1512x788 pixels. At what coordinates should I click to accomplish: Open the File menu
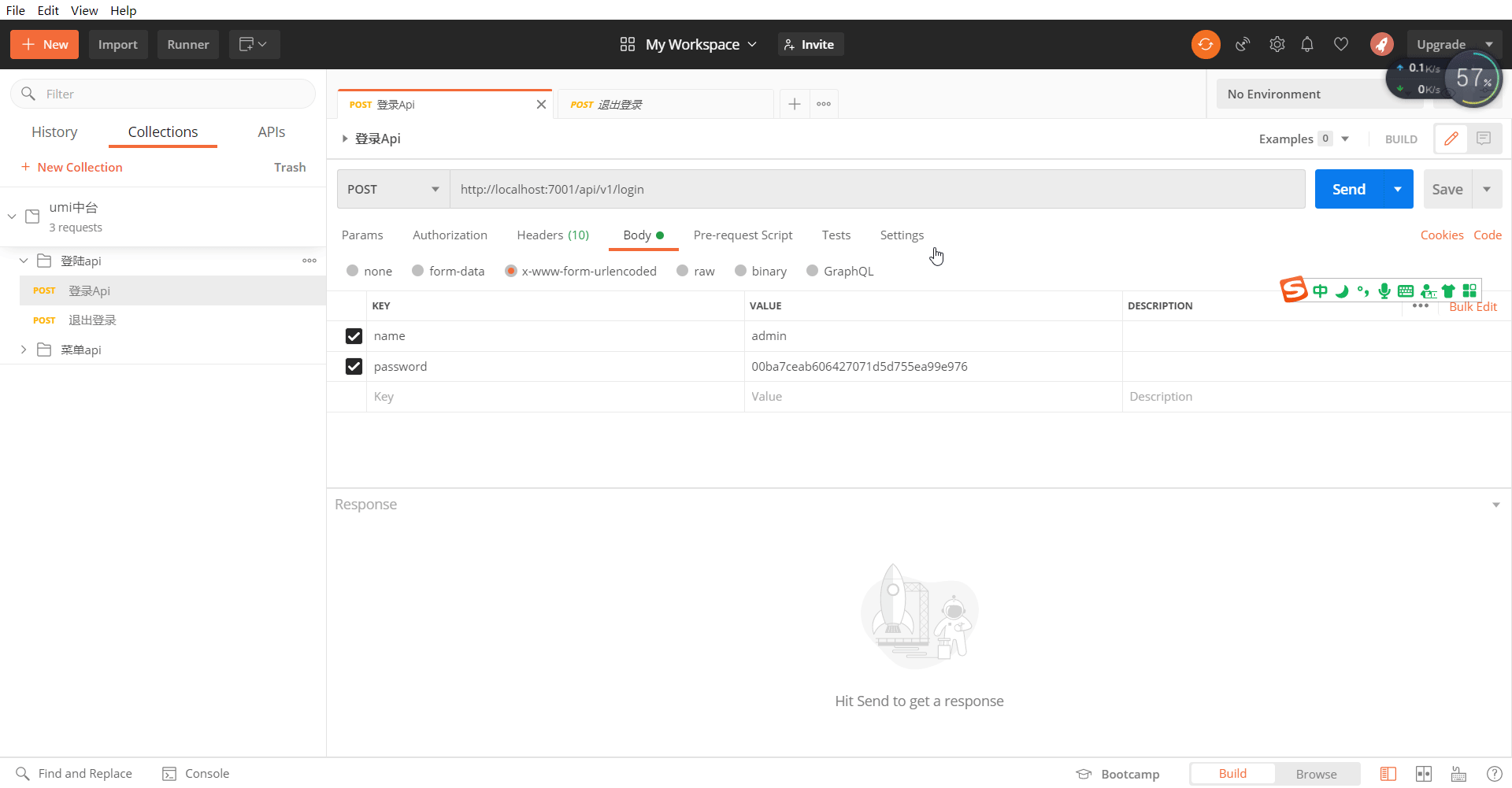[x=15, y=10]
